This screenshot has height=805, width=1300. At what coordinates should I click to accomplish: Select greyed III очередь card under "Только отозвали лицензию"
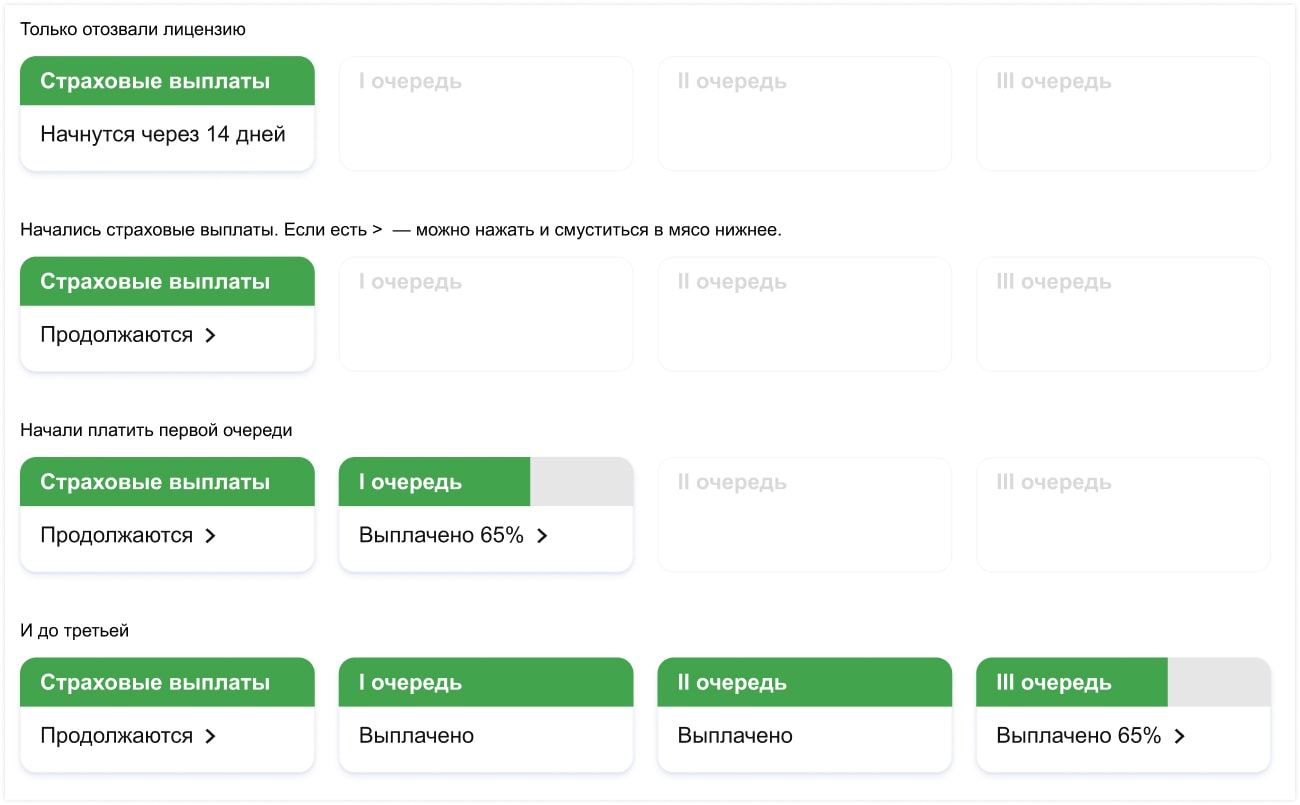(x=1122, y=113)
